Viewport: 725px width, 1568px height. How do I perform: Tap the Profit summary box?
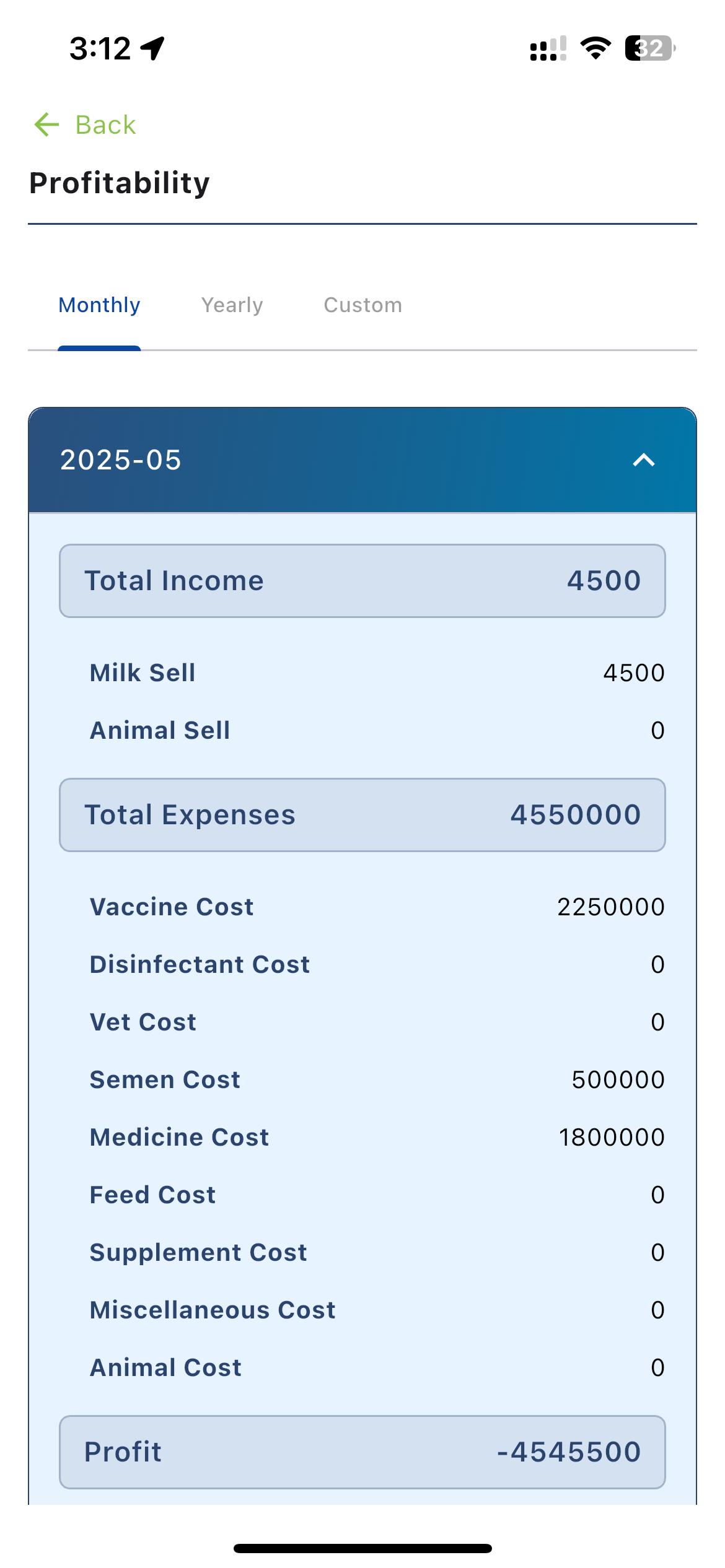[362, 1452]
